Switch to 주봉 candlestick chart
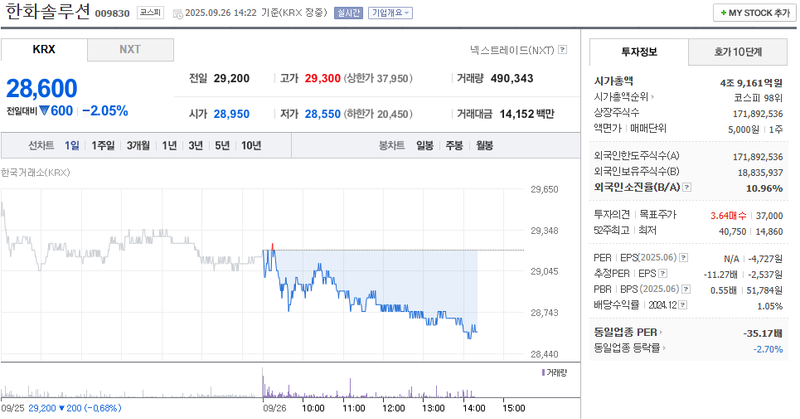This screenshot has height=419, width=800. pos(454,145)
